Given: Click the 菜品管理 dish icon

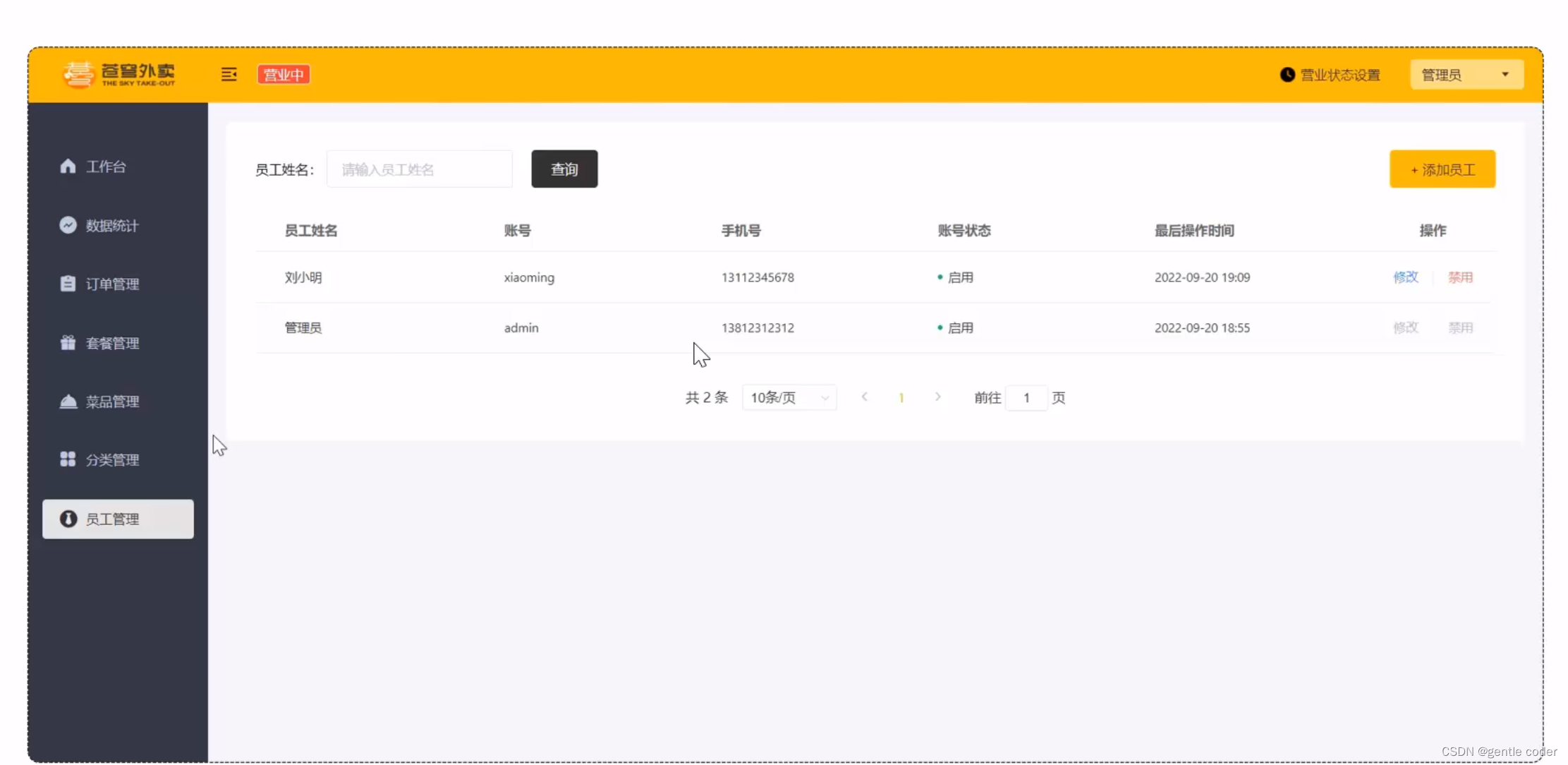Looking at the screenshot, I should point(68,402).
